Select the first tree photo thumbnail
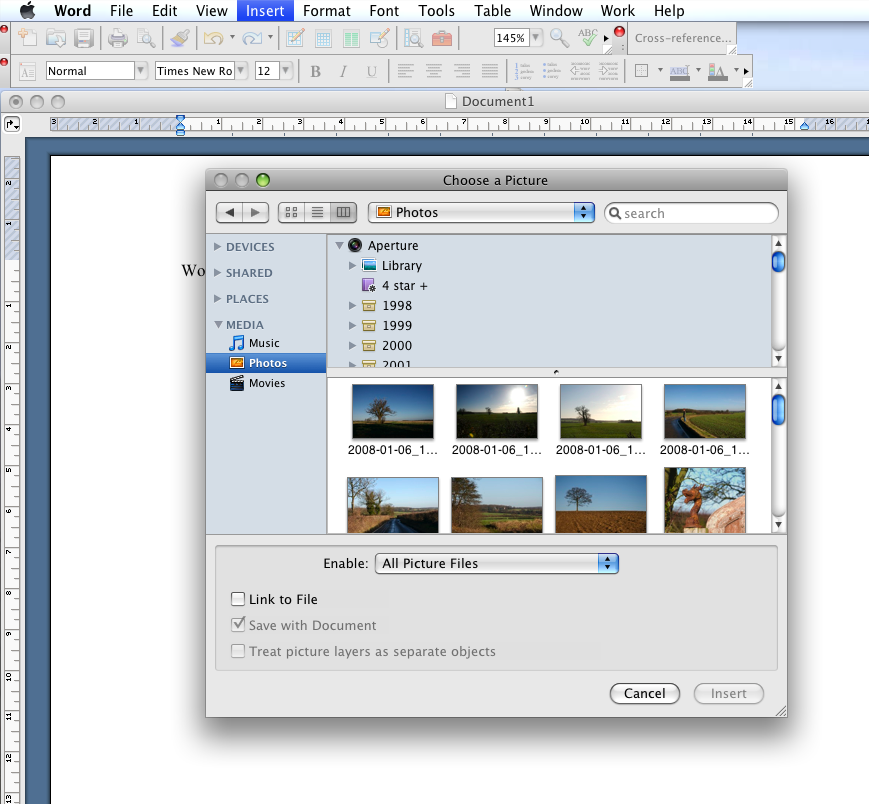Viewport: 869px width, 804px height. 392,412
